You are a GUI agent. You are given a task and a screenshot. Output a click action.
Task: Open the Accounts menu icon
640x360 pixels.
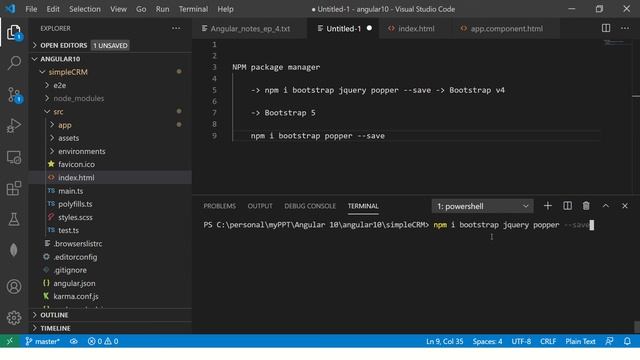(14, 287)
